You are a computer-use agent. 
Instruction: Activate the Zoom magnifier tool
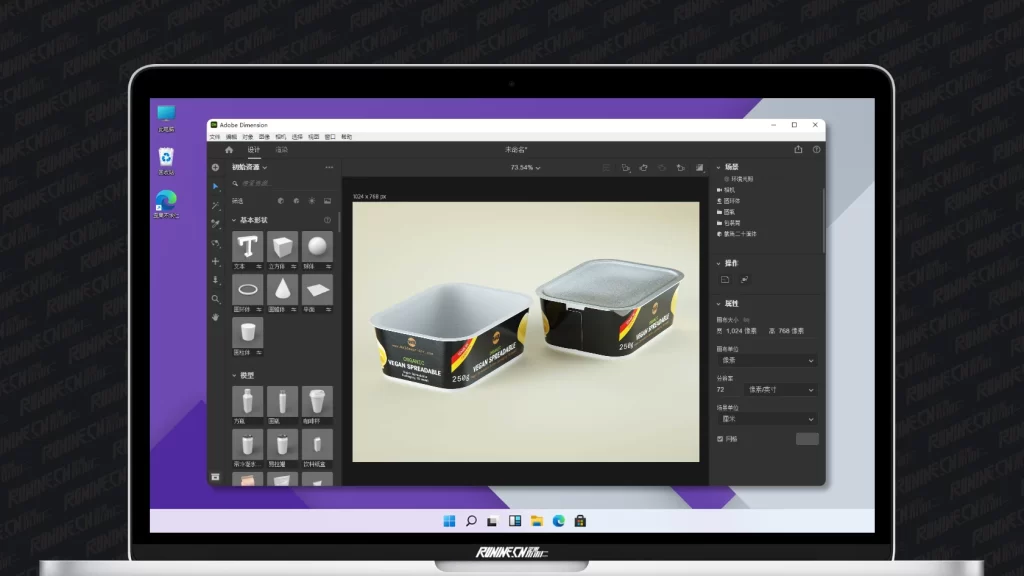tap(215, 298)
